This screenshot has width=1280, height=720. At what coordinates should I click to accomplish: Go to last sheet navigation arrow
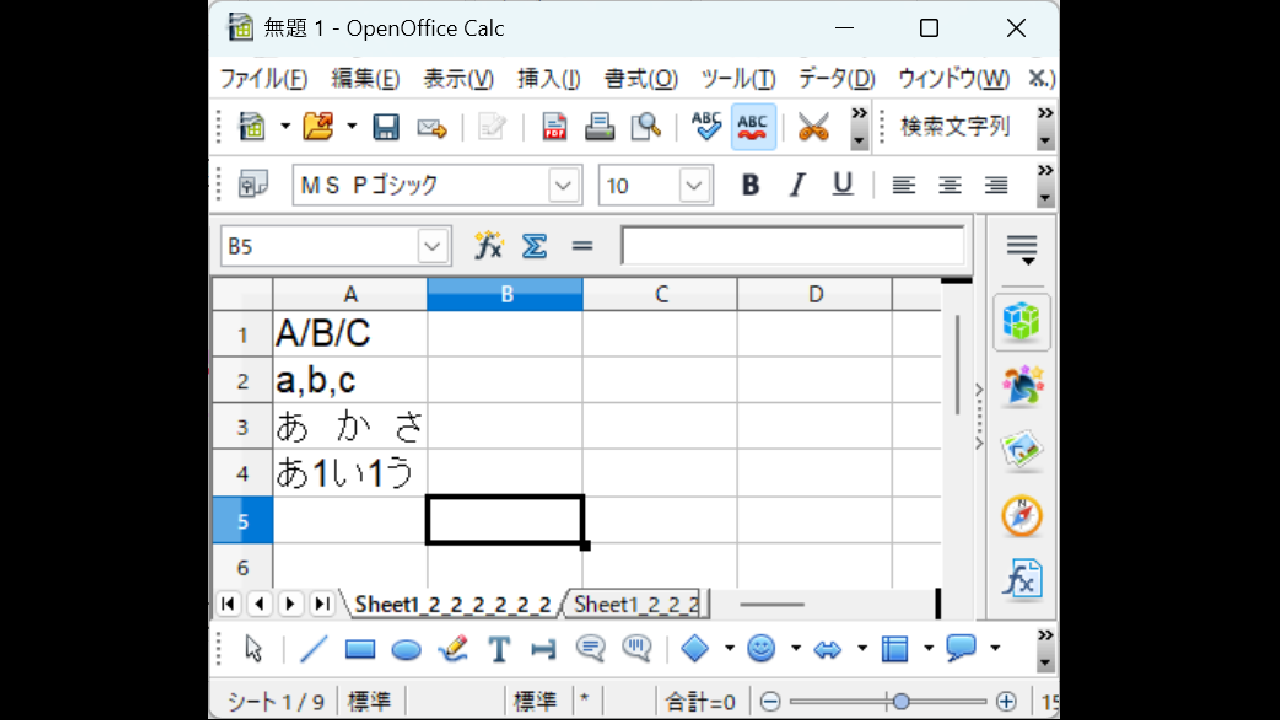coord(322,604)
